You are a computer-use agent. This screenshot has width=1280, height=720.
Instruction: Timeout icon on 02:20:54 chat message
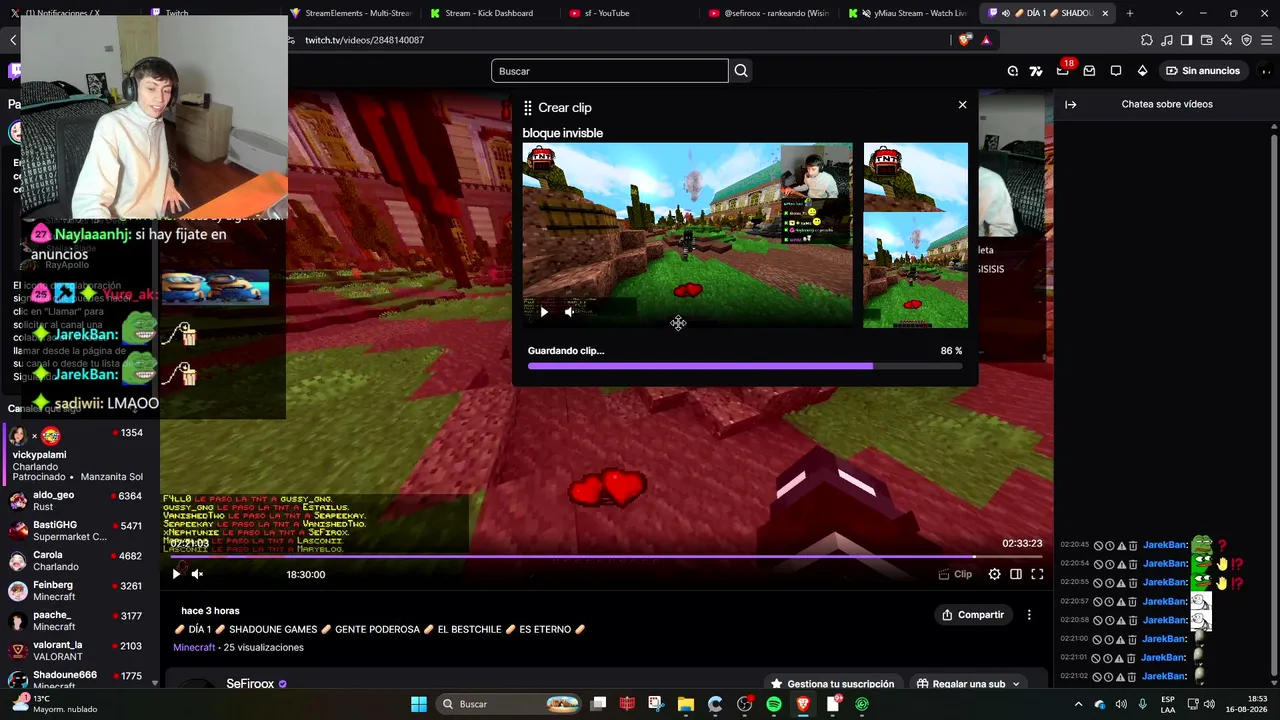[1109, 564]
